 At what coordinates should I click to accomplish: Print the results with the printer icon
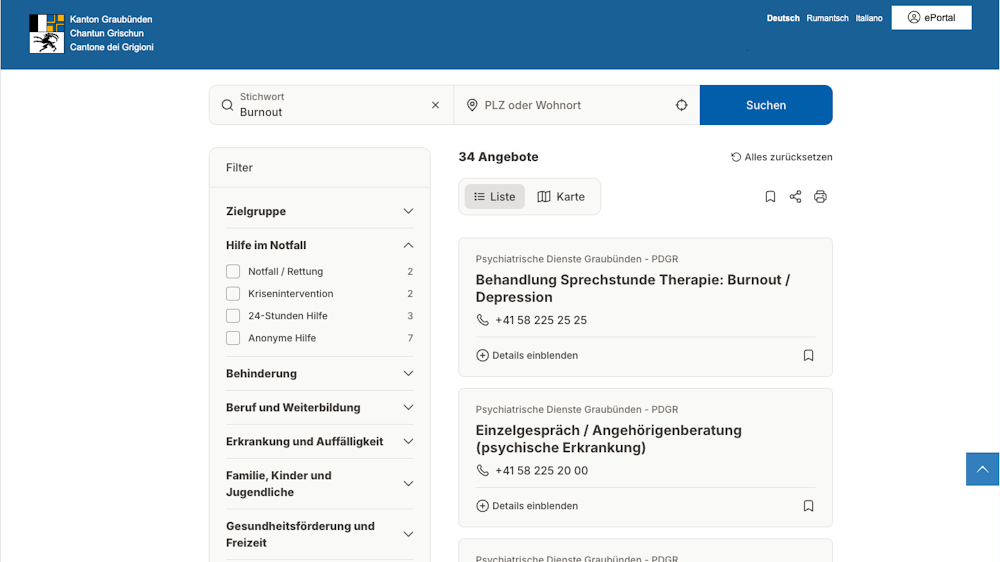820,196
